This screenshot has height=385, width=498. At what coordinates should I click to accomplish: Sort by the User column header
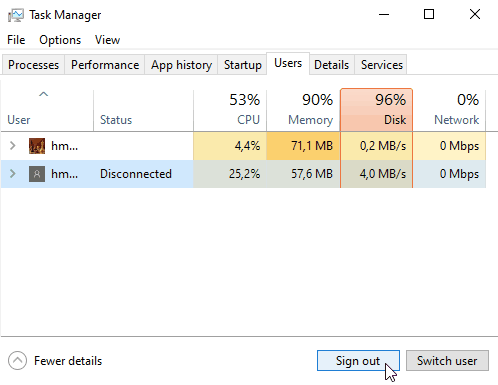[x=47, y=111]
